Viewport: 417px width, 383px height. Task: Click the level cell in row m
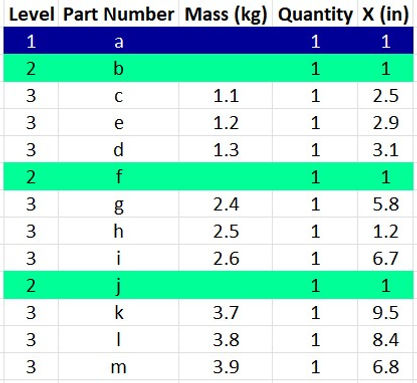(31, 366)
